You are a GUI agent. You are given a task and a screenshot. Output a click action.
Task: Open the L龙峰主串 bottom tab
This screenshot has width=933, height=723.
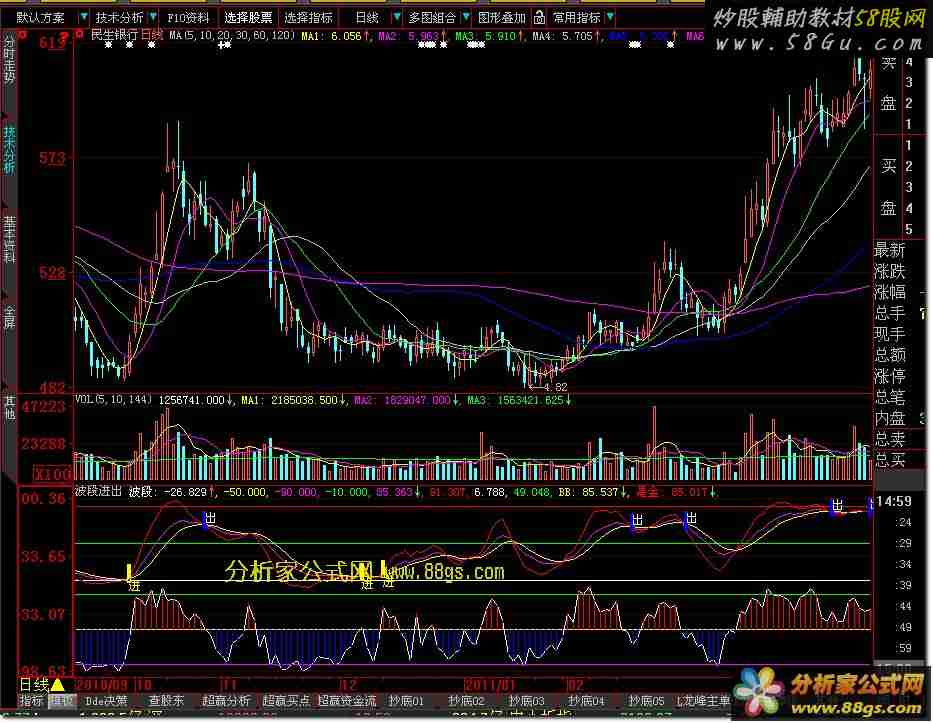tap(703, 701)
